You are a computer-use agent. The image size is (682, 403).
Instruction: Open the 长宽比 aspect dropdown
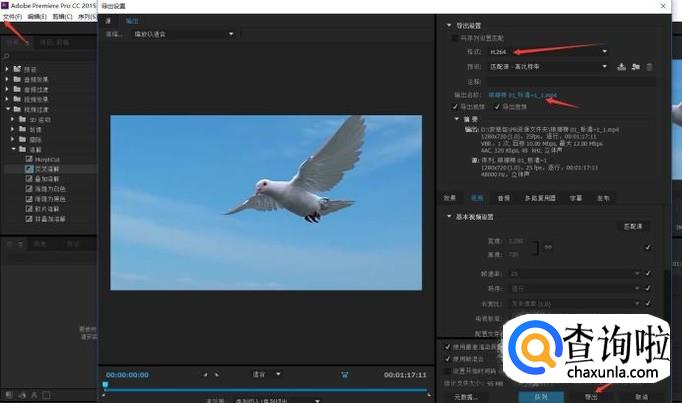575,303
